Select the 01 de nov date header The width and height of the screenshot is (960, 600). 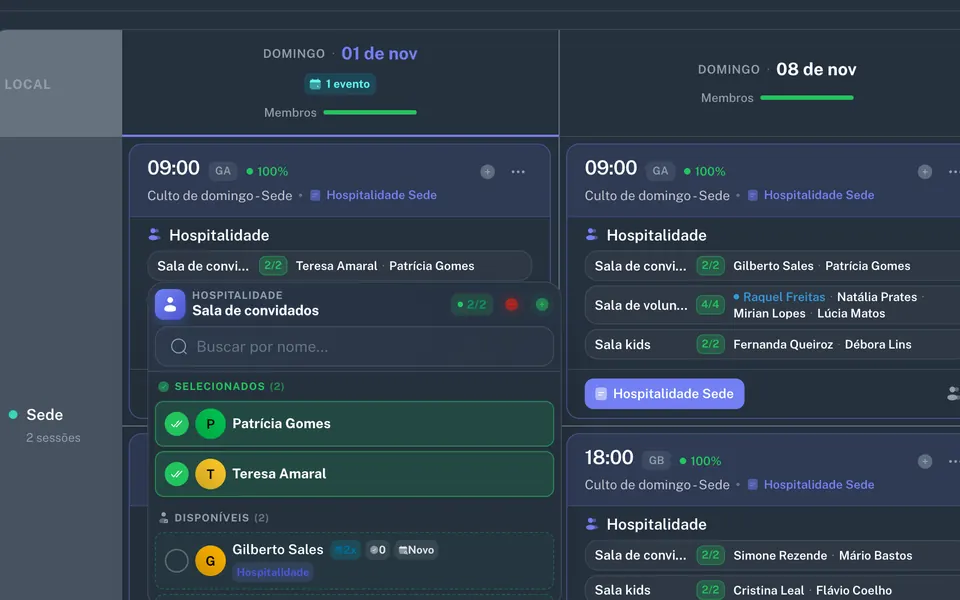(x=379, y=54)
